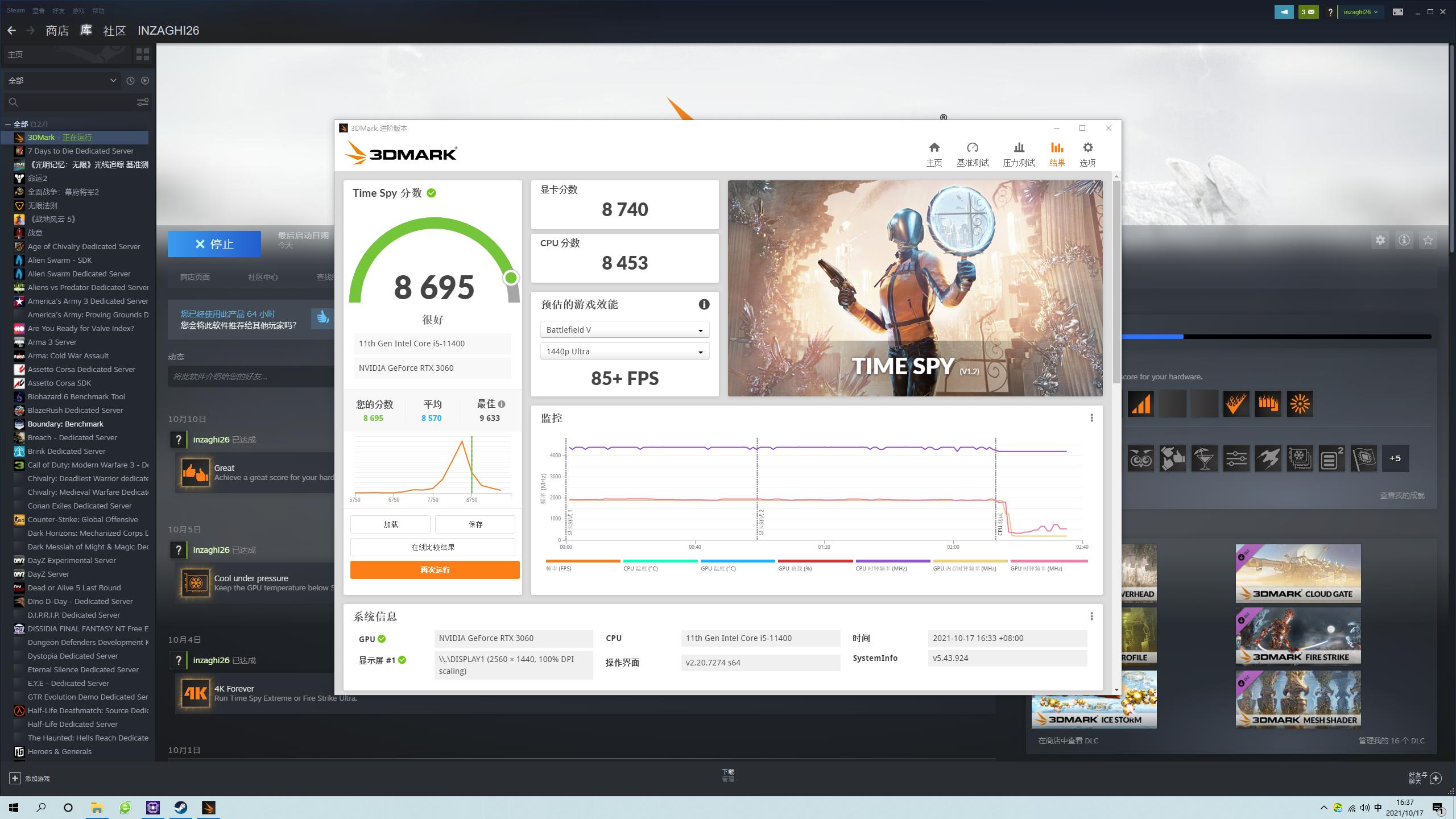Click the orange run again button
Viewport: 1456px width, 819px height.
pyautogui.click(x=435, y=570)
